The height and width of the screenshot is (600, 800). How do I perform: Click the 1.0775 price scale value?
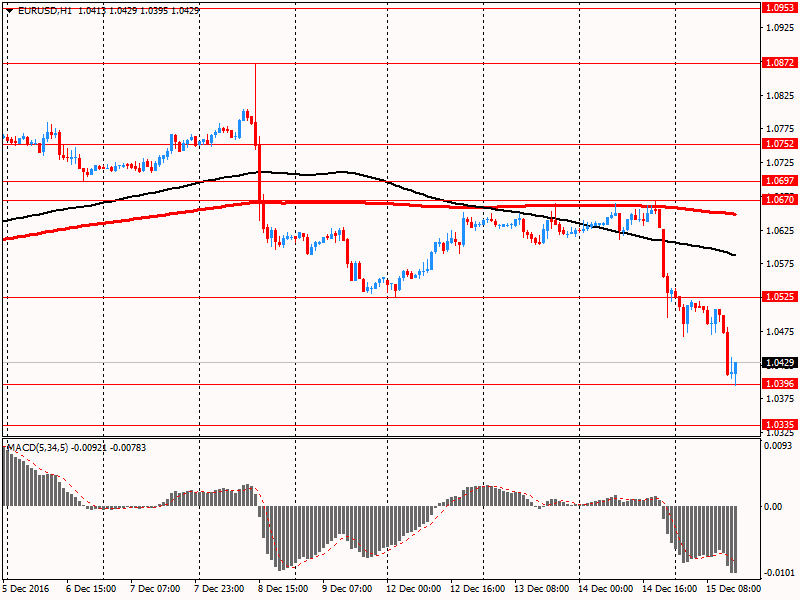[780, 129]
